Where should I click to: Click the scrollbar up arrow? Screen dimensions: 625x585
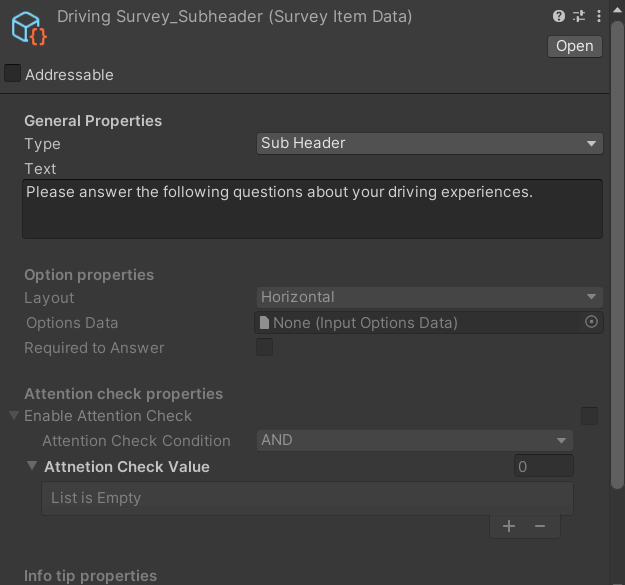[617, 10]
